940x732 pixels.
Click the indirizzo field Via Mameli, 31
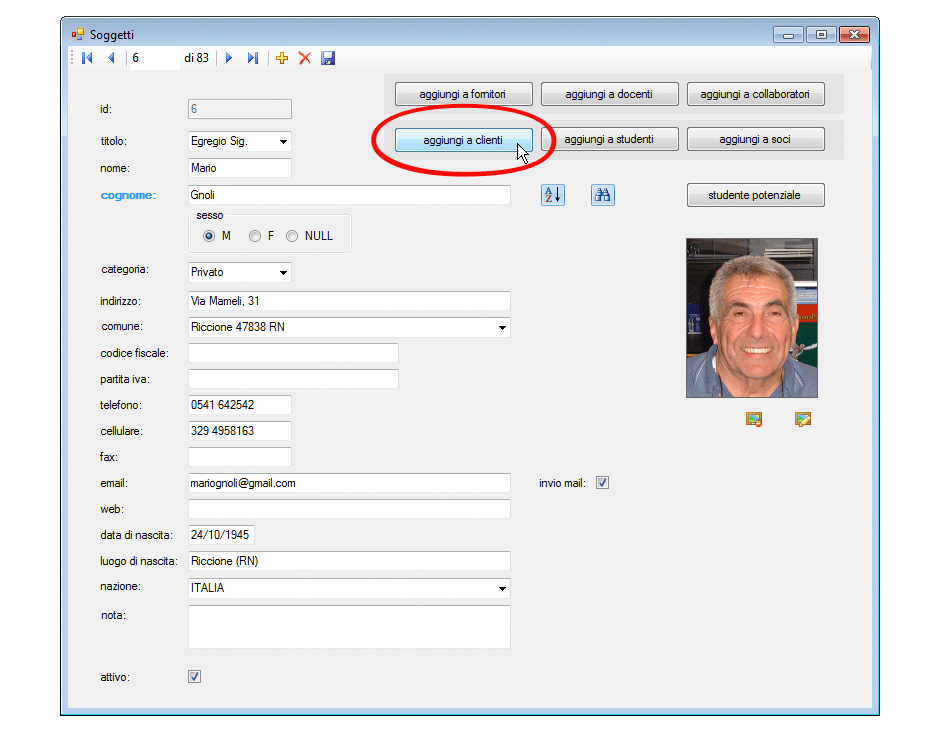[x=349, y=301]
